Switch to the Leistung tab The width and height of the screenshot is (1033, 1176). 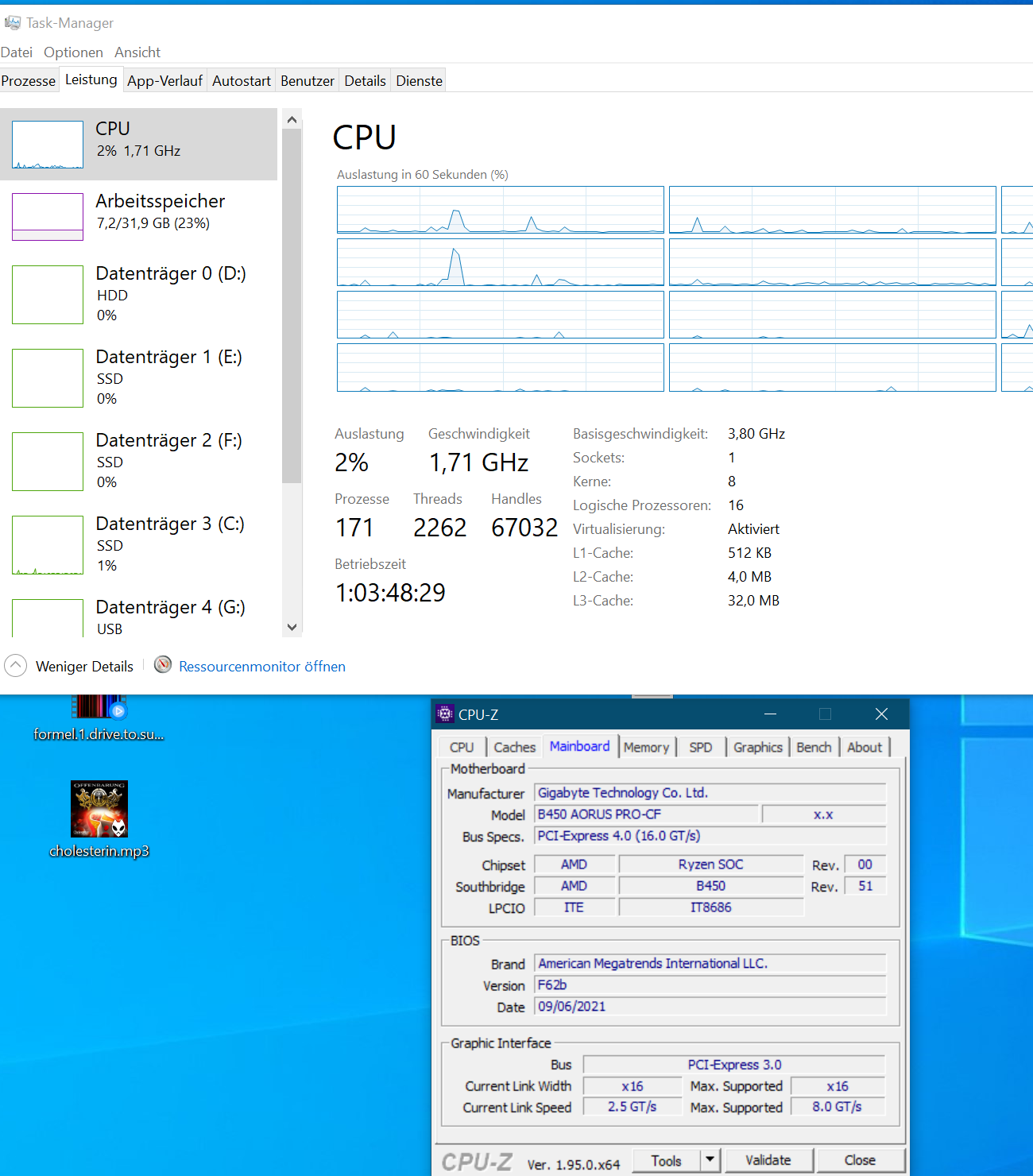click(x=91, y=79)
